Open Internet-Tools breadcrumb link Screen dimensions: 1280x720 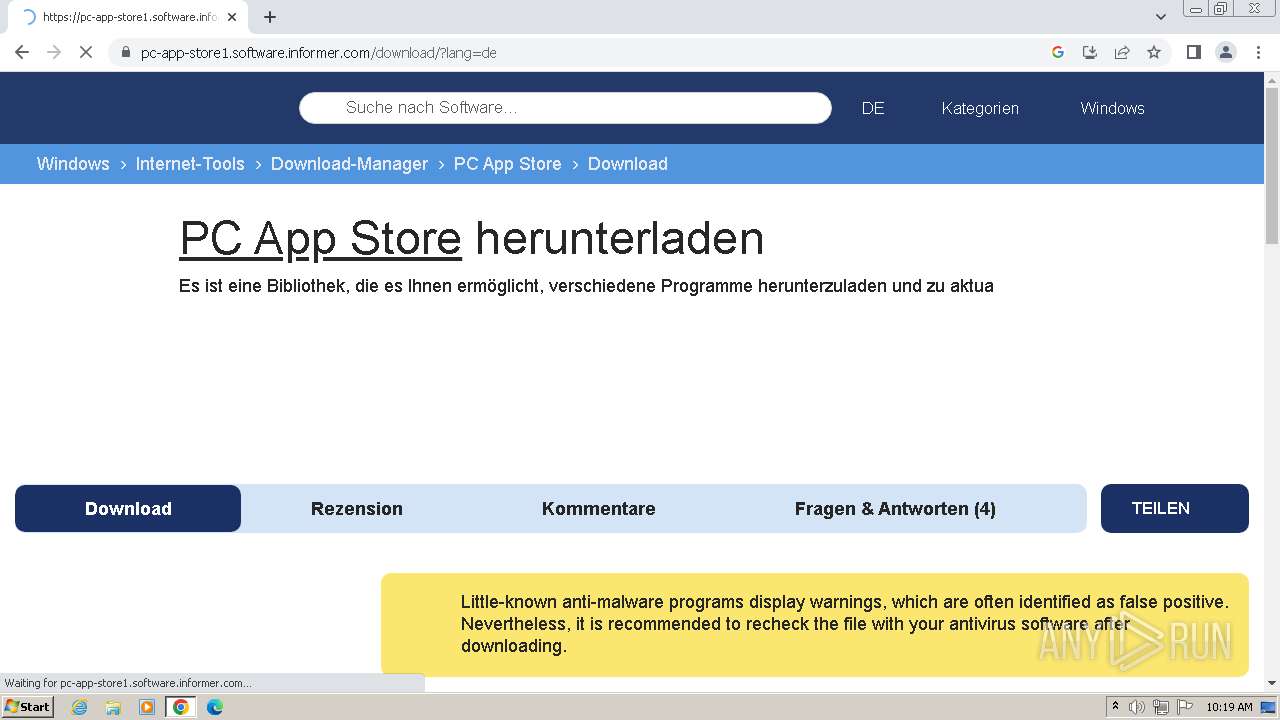pyautogui.click(x=190, y=164)
